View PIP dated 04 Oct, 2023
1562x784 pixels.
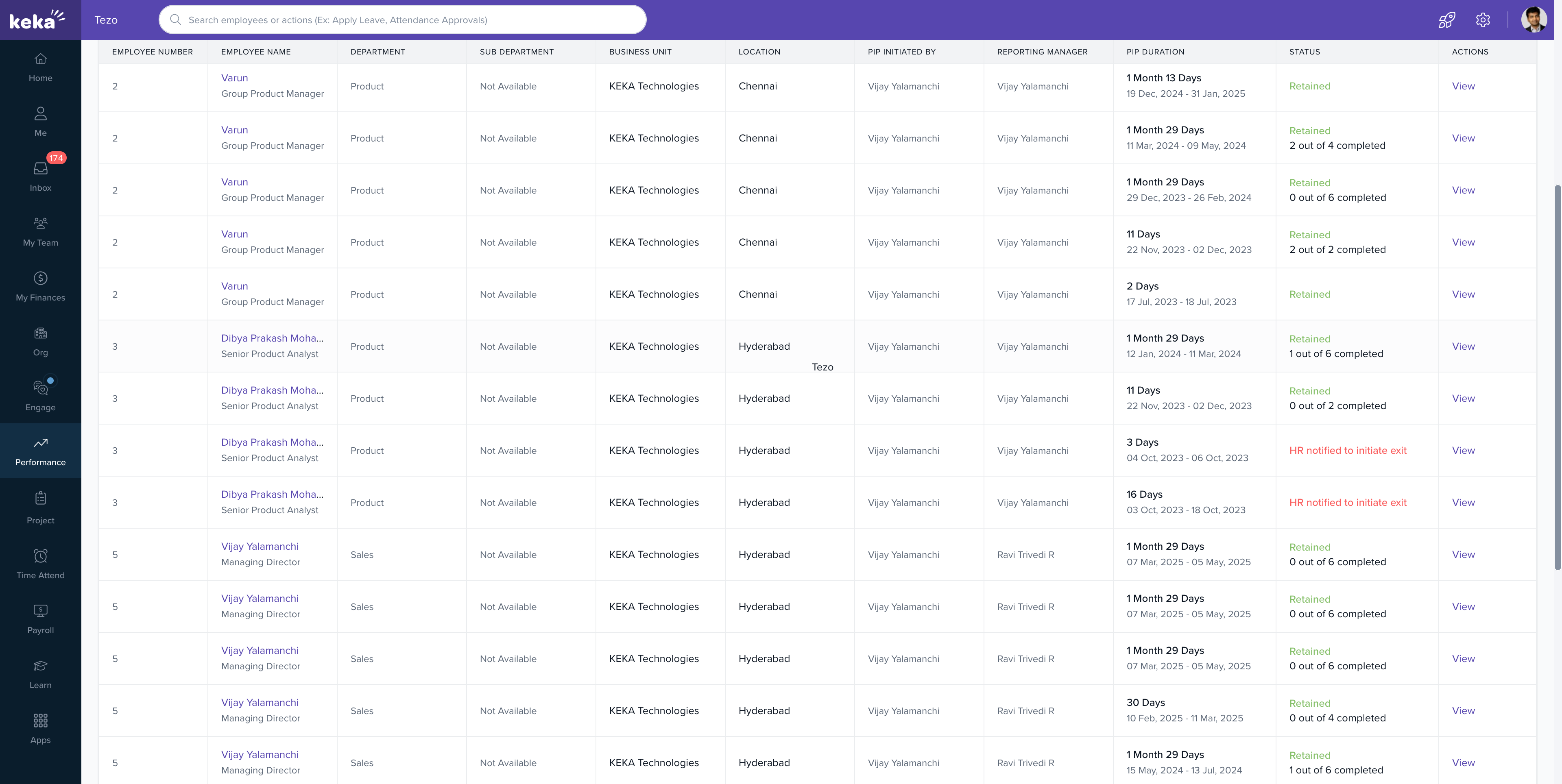(x=1463, y=451)
